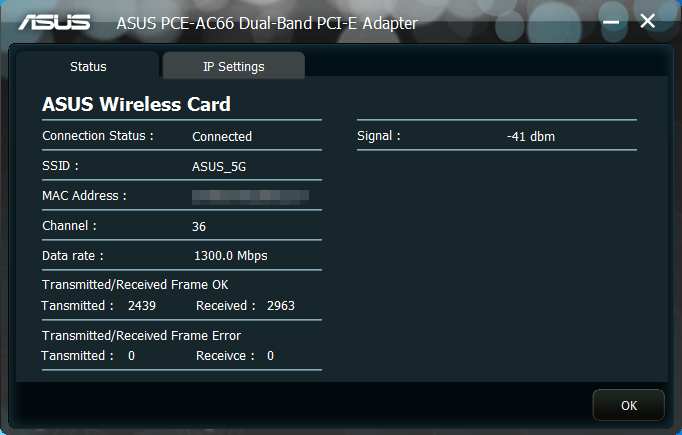Click the received frame count 2963

pos(281,306)
